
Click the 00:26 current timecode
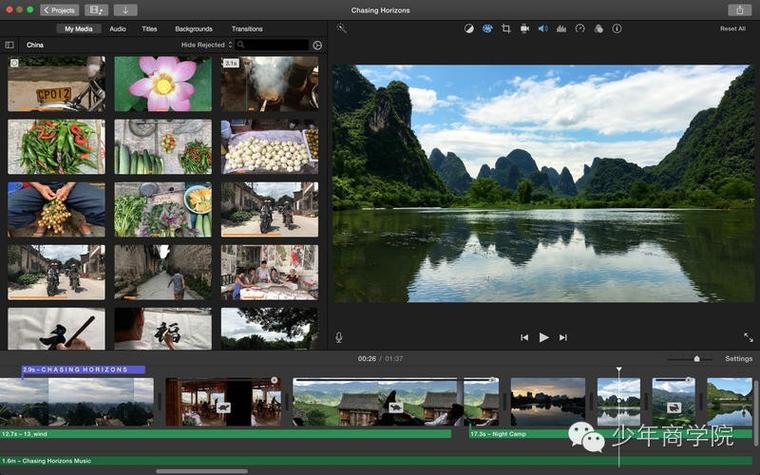coord(367,359)
